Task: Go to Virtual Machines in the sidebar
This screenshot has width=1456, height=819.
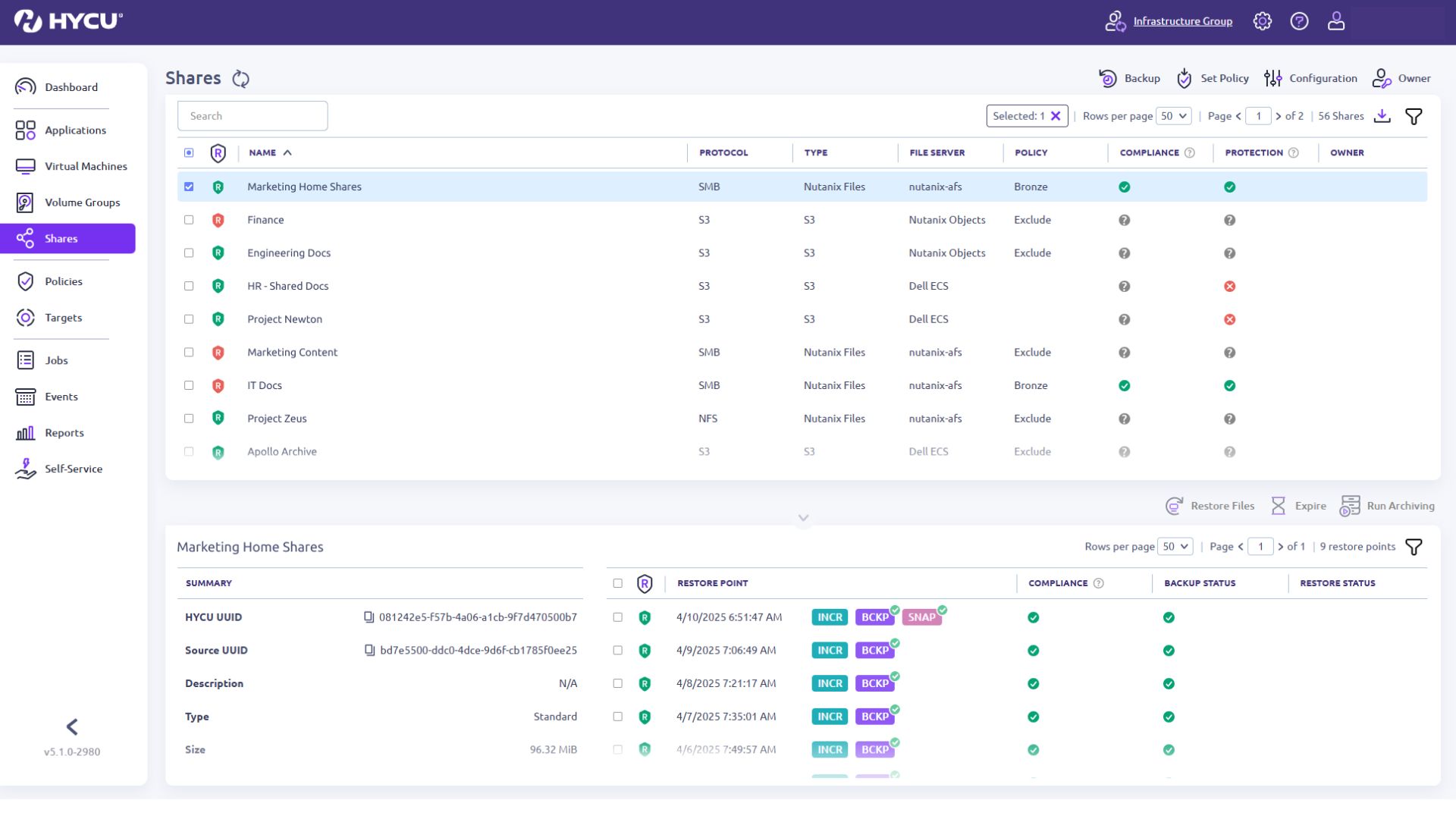Action: coord(85,166)
